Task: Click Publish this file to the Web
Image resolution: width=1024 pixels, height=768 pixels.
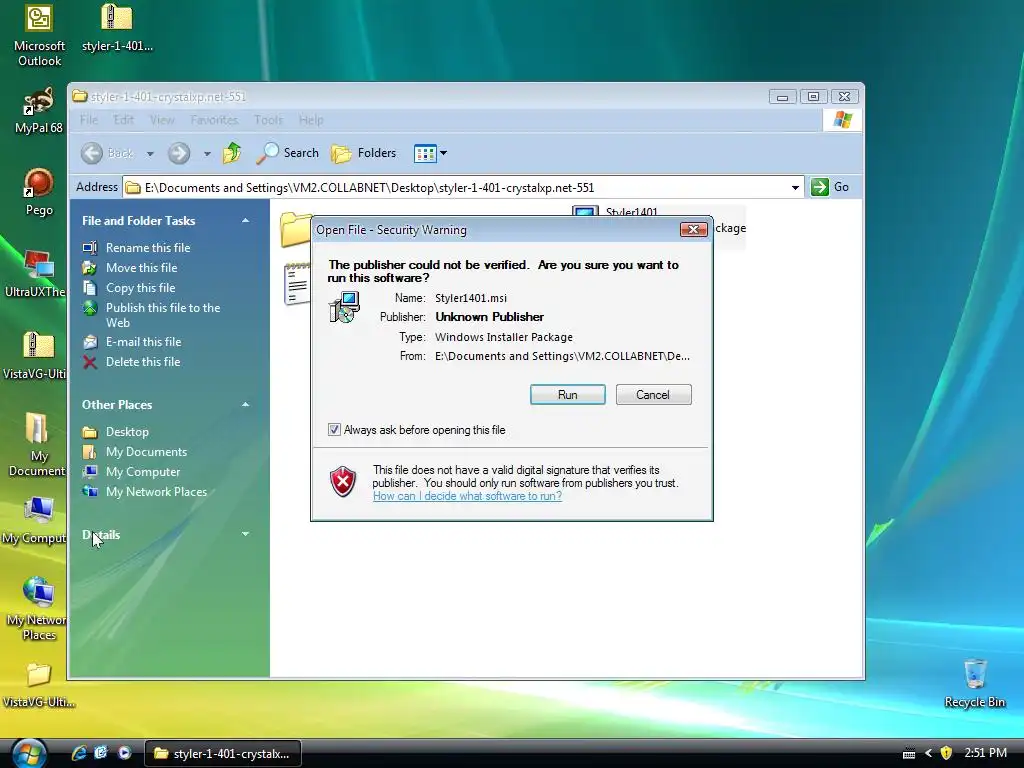Action: (x=152, y=315)
